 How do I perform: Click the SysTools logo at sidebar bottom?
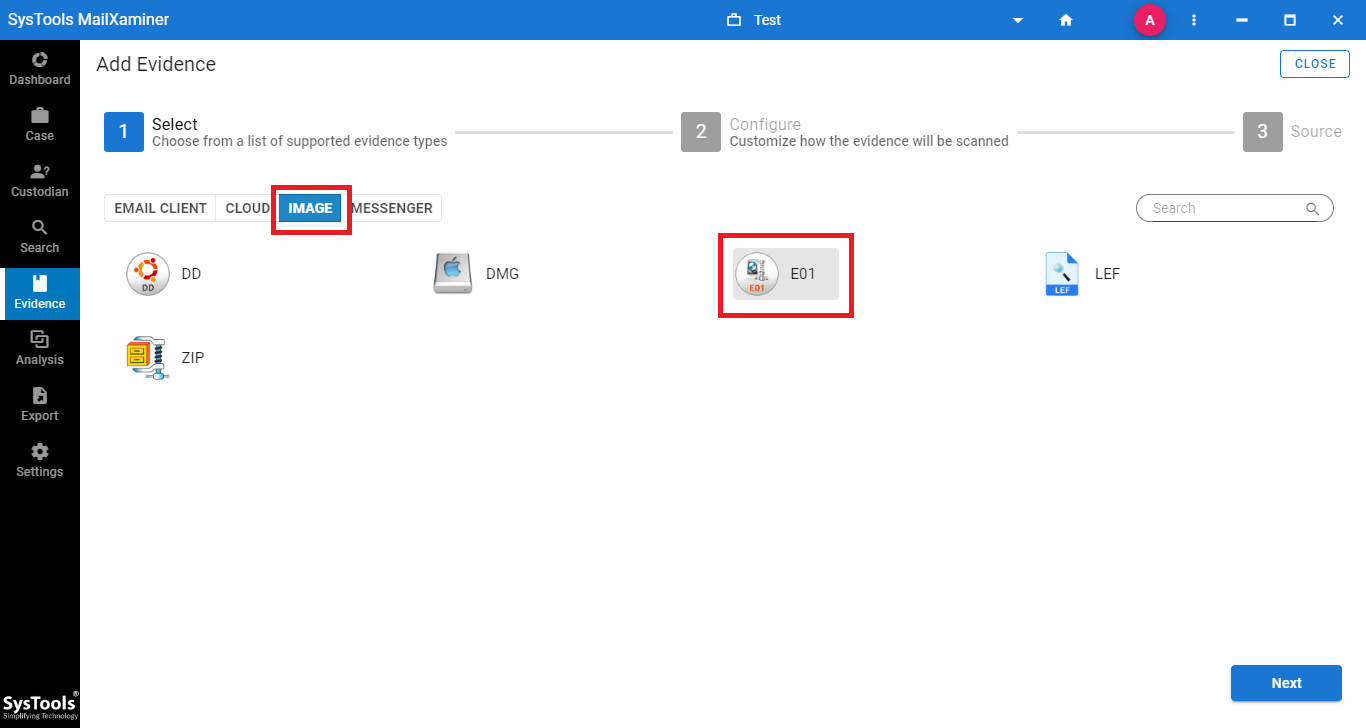pos(40,706)
